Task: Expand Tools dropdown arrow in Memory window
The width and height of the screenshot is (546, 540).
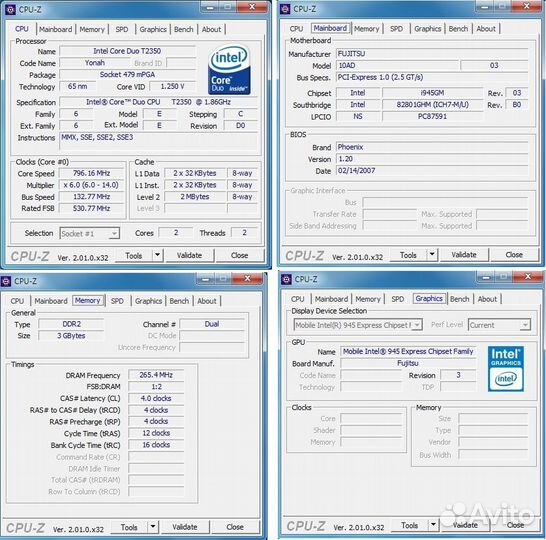Action: pos(153,527)
